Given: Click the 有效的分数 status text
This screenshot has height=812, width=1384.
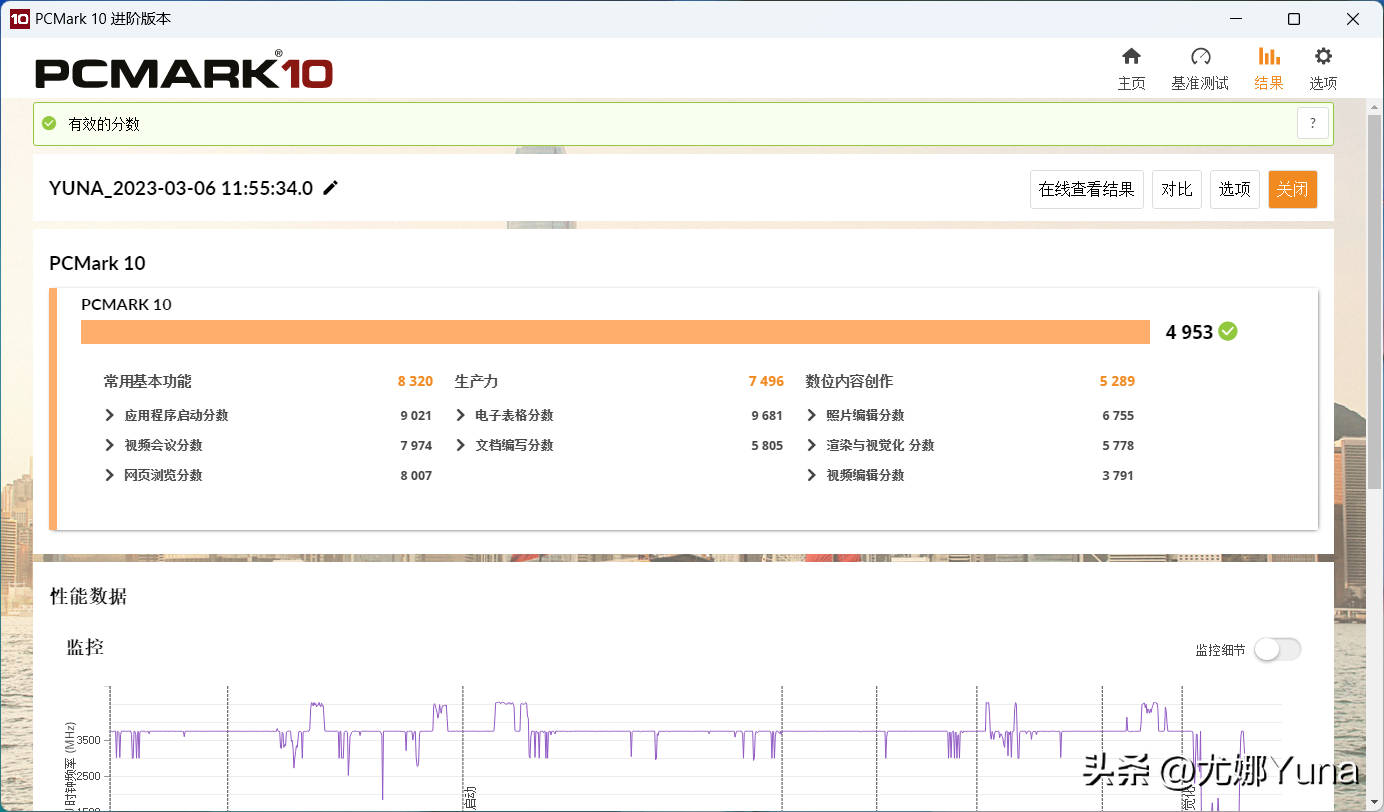Looking at the screenshot, I should pos(104,124).
